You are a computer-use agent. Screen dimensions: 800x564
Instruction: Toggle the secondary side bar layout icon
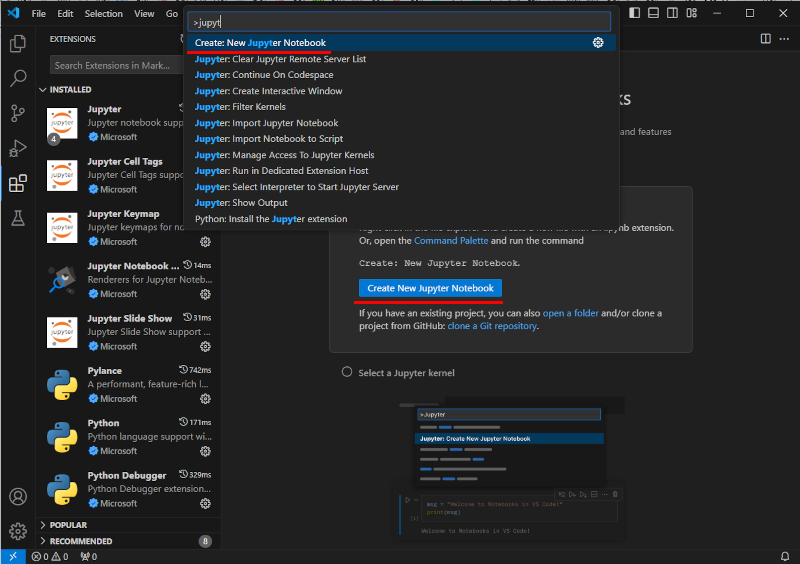[x=672, y=13]
